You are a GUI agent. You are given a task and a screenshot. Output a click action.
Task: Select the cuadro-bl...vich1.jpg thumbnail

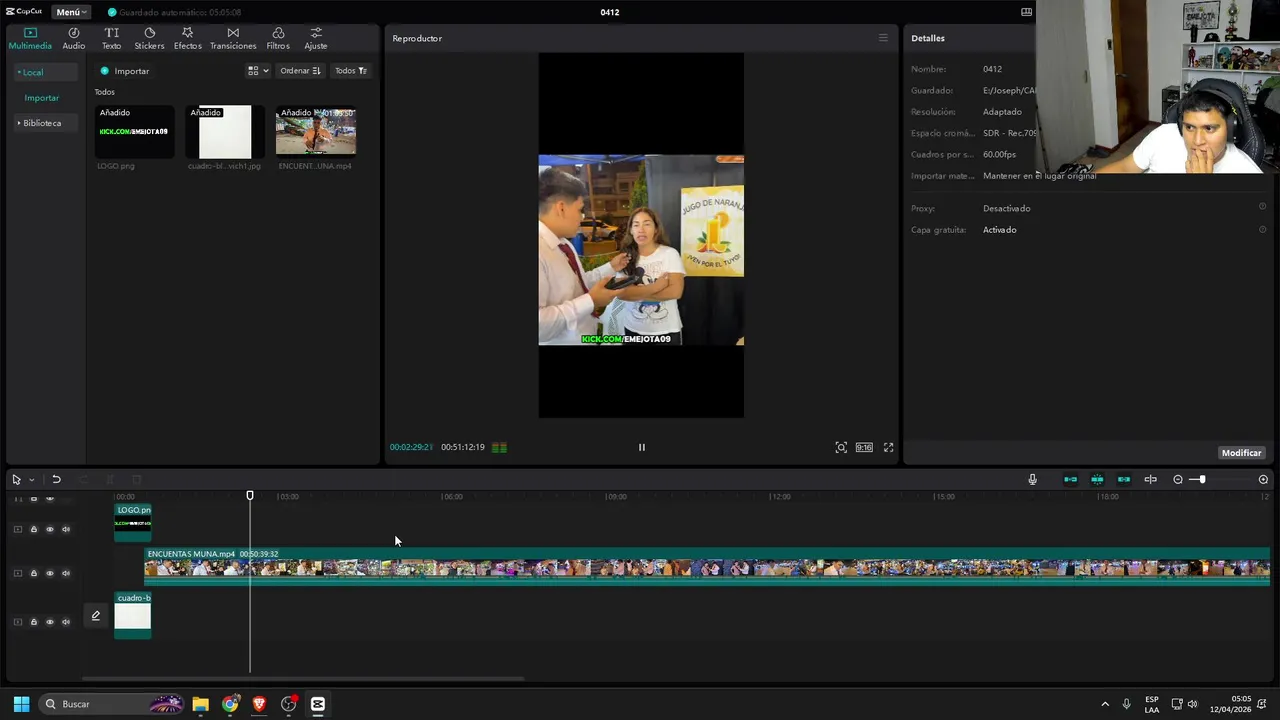[x=225, y=132]
